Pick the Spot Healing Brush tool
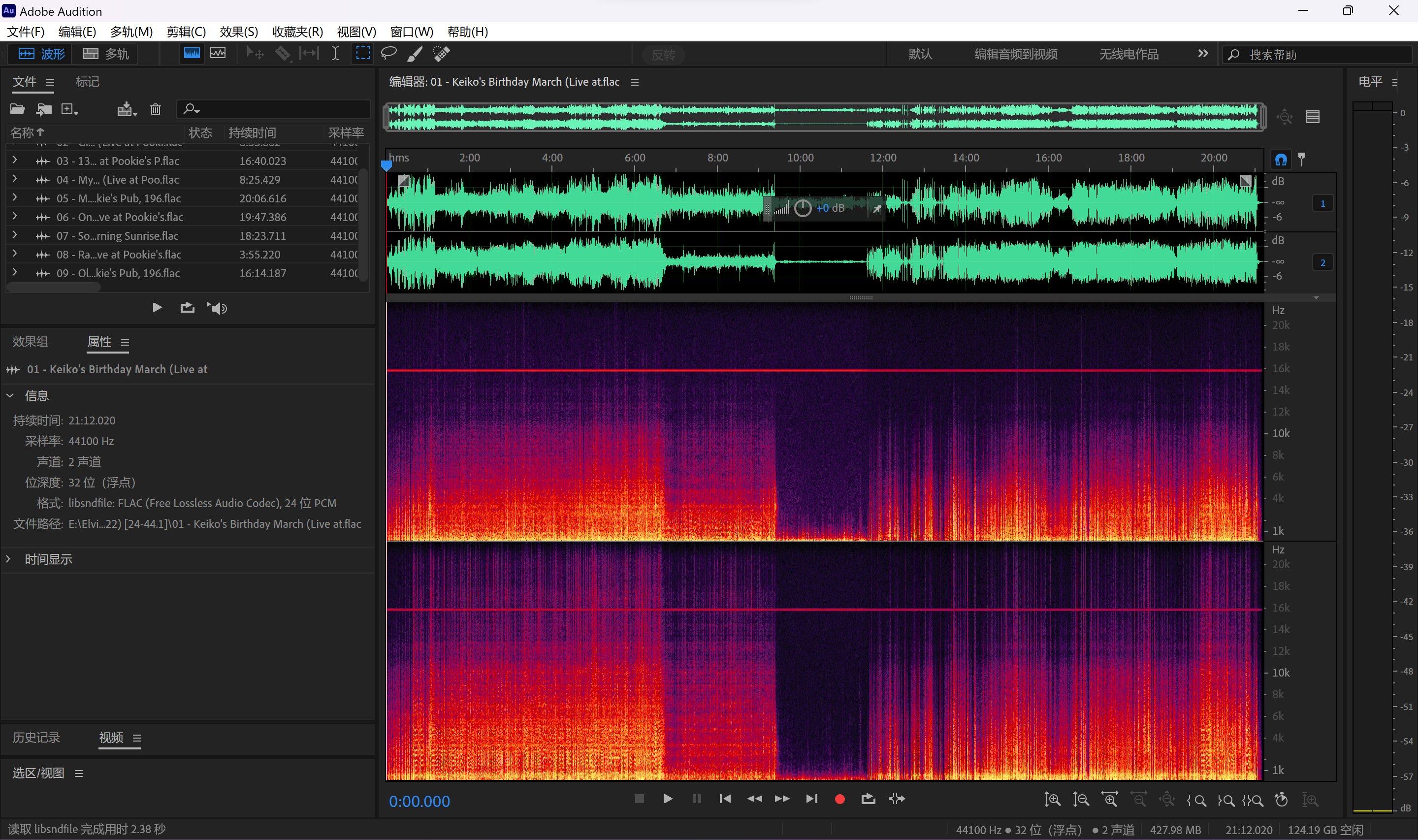This screenshot has width=1418, height=840. [x=441, y=54]
